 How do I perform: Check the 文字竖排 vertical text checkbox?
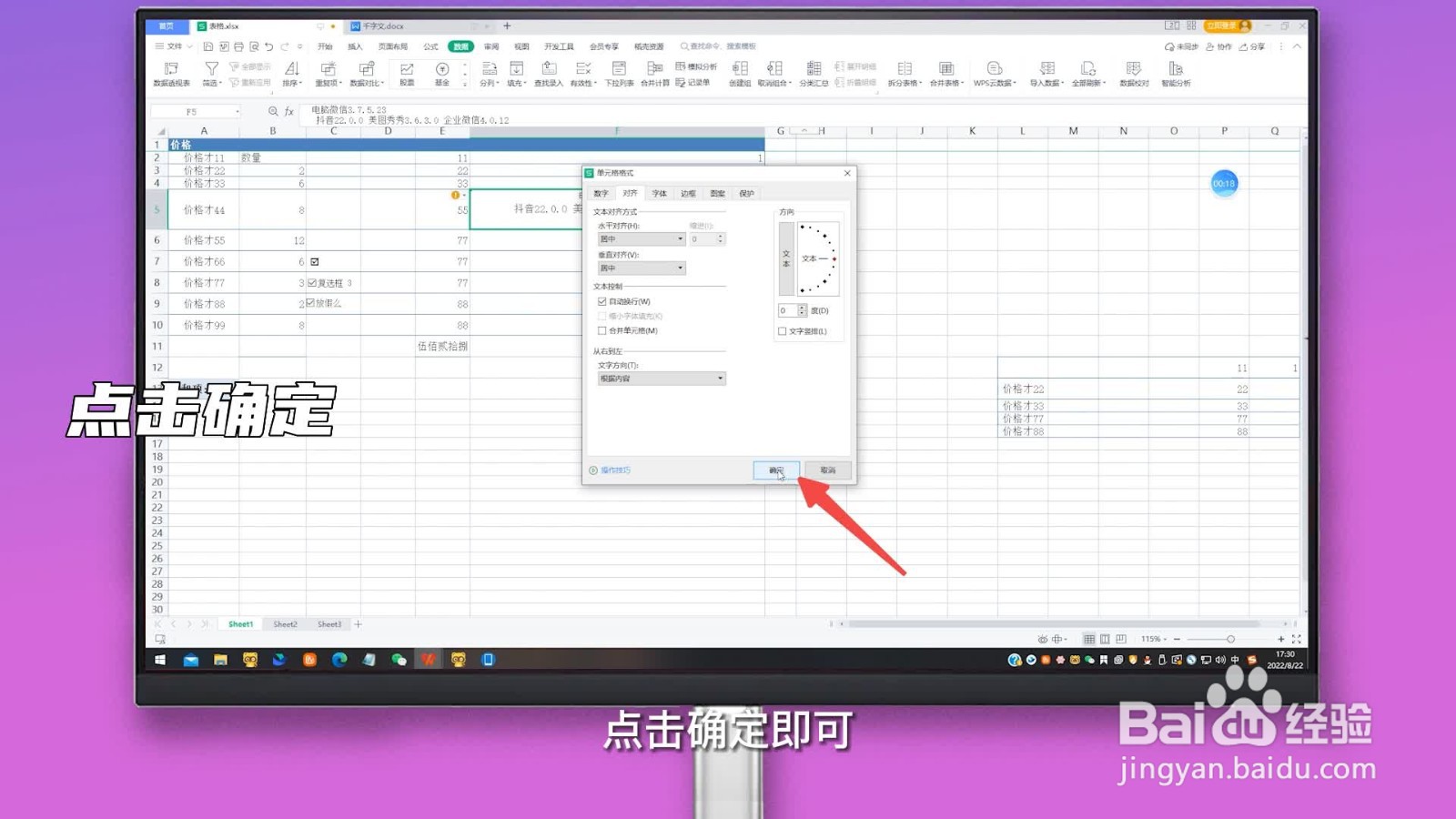(783, 331)
